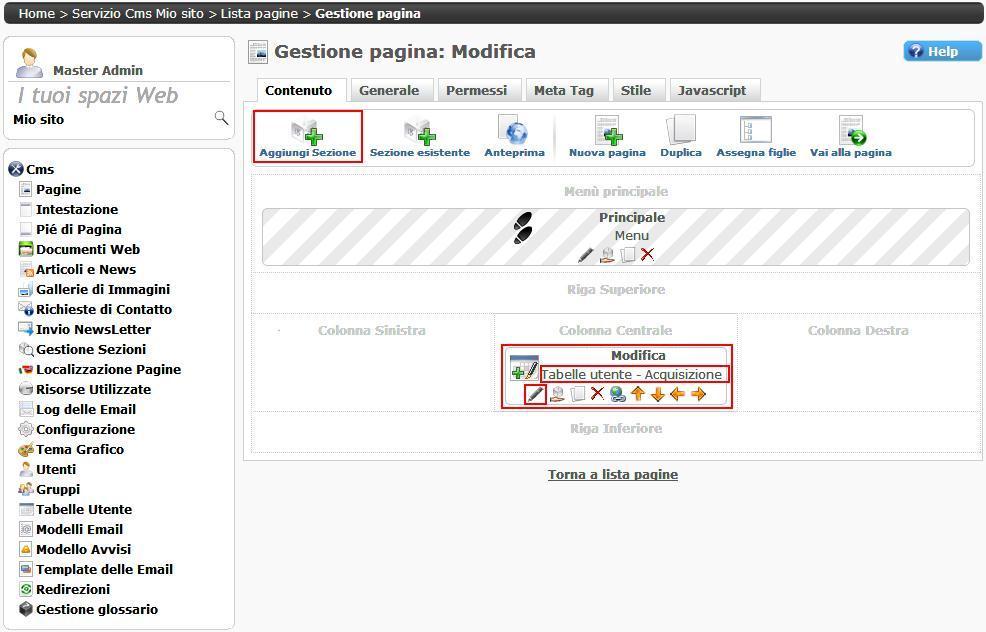
Task: Click the Aggiungi Sezione toolbar icon
Action: (x=307, y=134)
